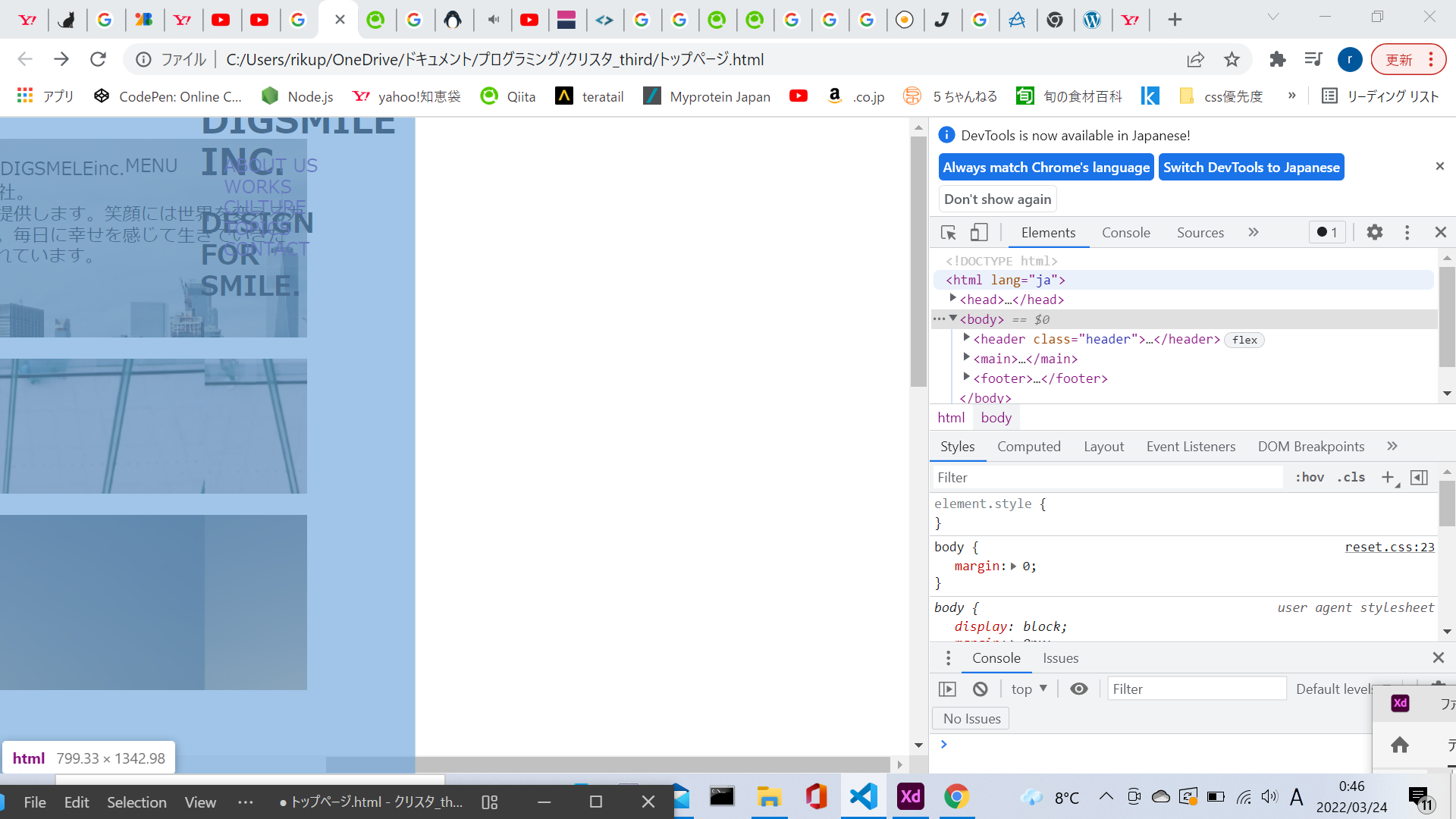Toggle the :hov pseudo-class filter button
Screen dimensions: 1456x819
[x=1309, y=477]
